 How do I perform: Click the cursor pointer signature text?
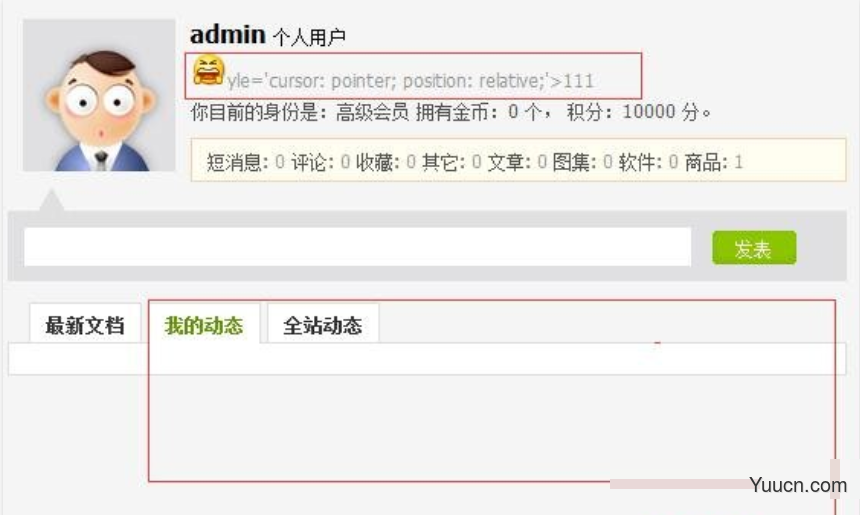coord(410,81)
